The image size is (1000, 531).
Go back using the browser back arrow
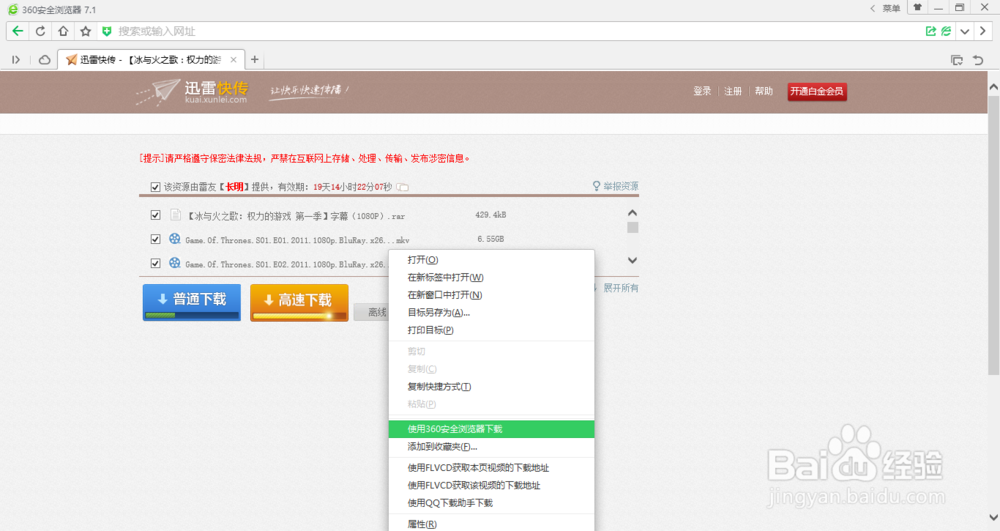[18, 31]
